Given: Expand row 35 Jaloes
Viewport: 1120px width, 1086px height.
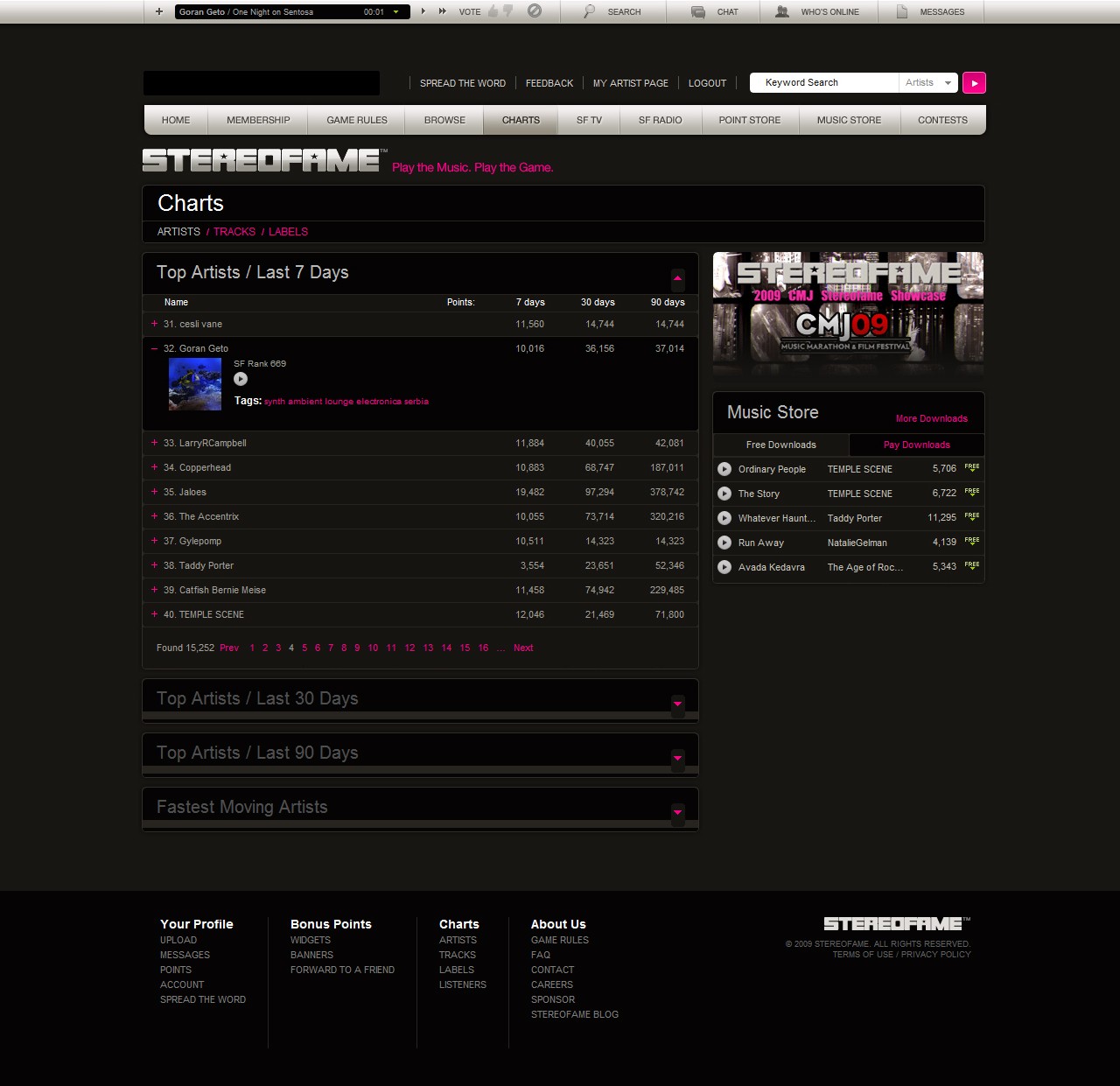Looking at the screenshot, I should click(155, 492).
